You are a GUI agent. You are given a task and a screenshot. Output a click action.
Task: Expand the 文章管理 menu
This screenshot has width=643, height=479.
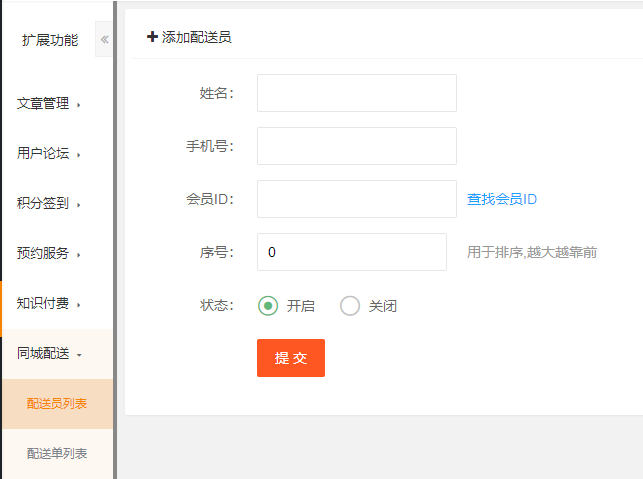[x=48, y=103]
